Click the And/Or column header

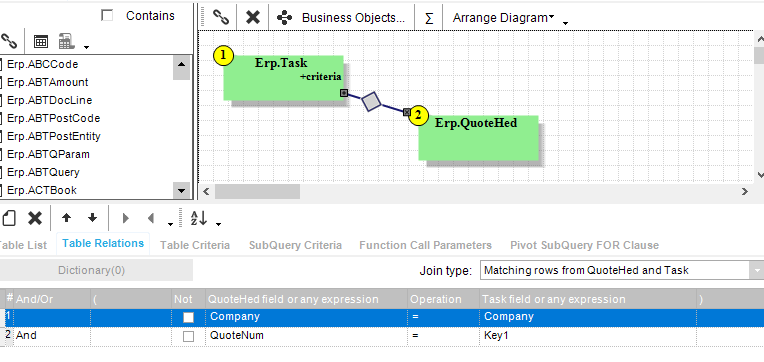tap(52, 299)
